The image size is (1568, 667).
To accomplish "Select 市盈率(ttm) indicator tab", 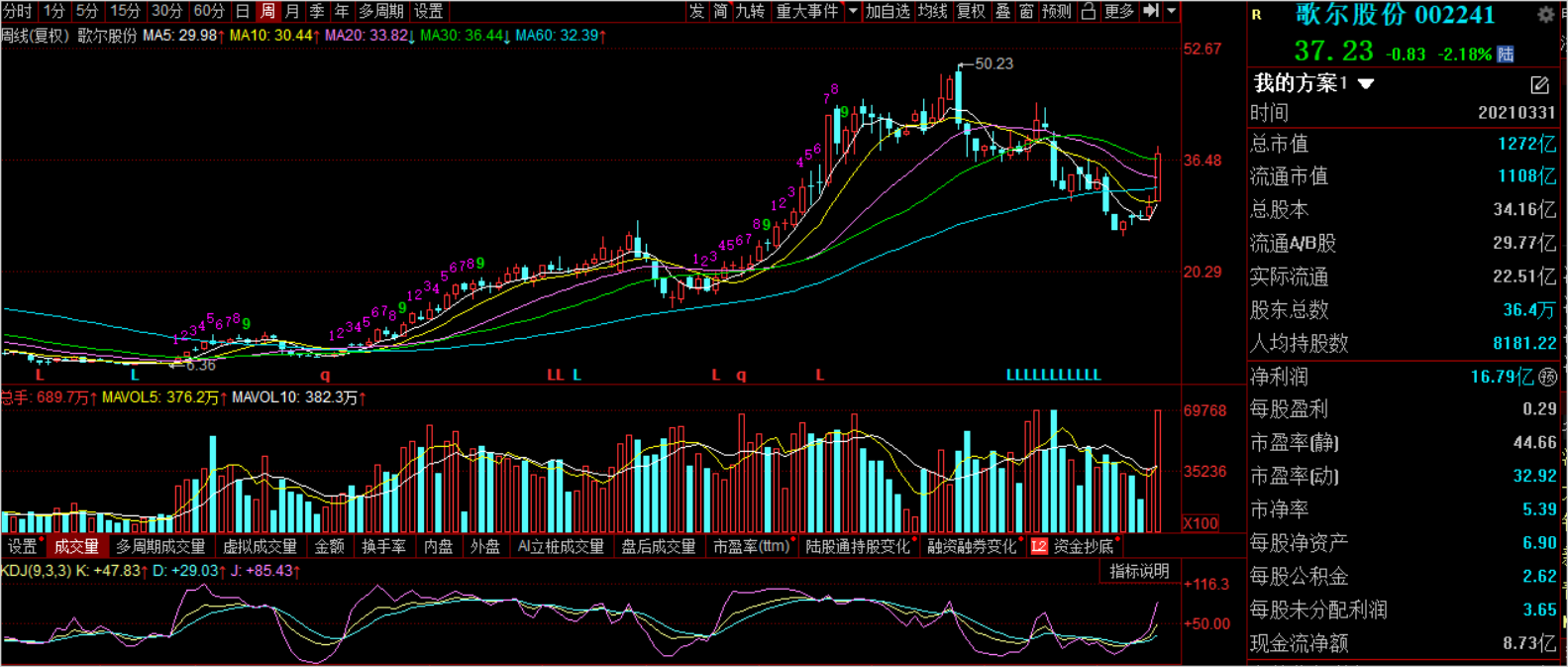I will [753, 546].
